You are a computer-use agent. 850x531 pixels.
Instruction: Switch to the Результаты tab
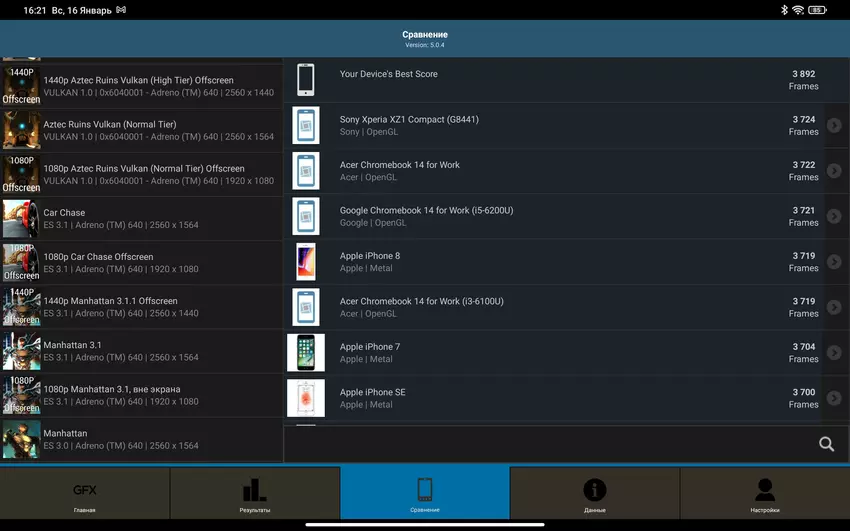(x=255, y=493)
